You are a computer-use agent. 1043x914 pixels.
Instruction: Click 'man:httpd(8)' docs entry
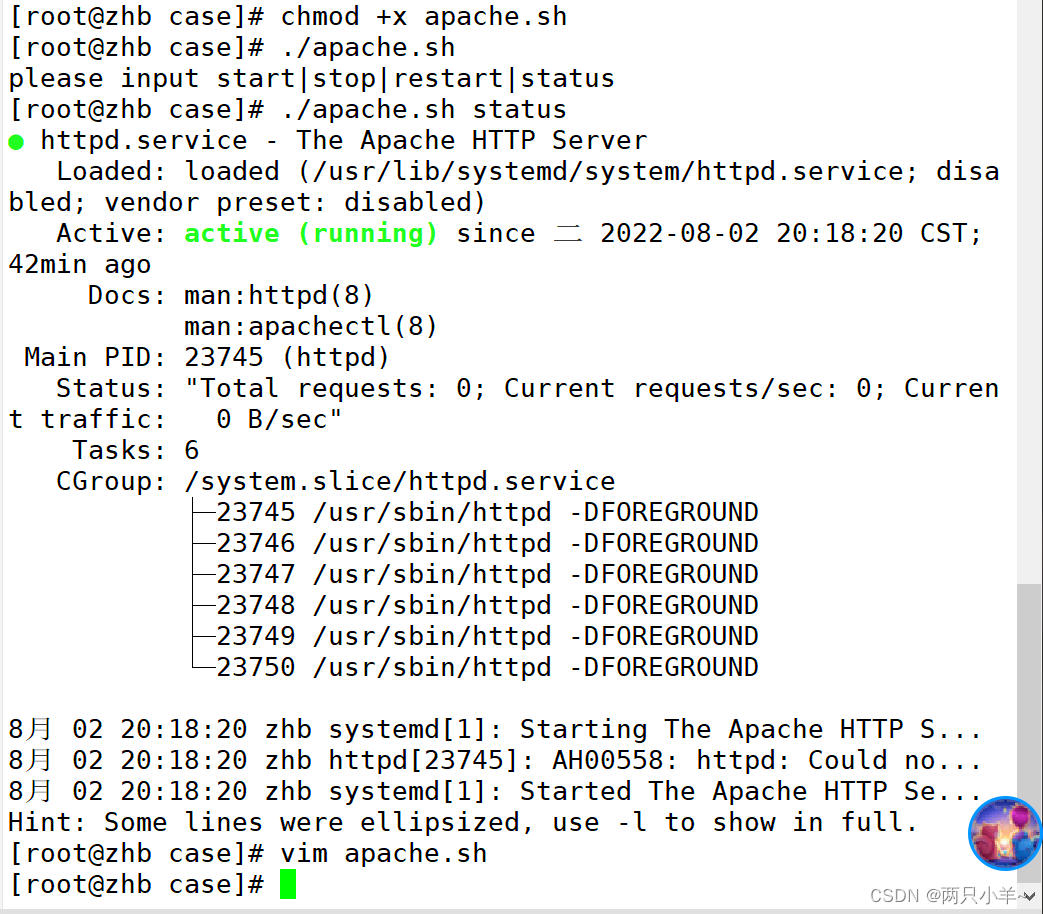[279, 295]
